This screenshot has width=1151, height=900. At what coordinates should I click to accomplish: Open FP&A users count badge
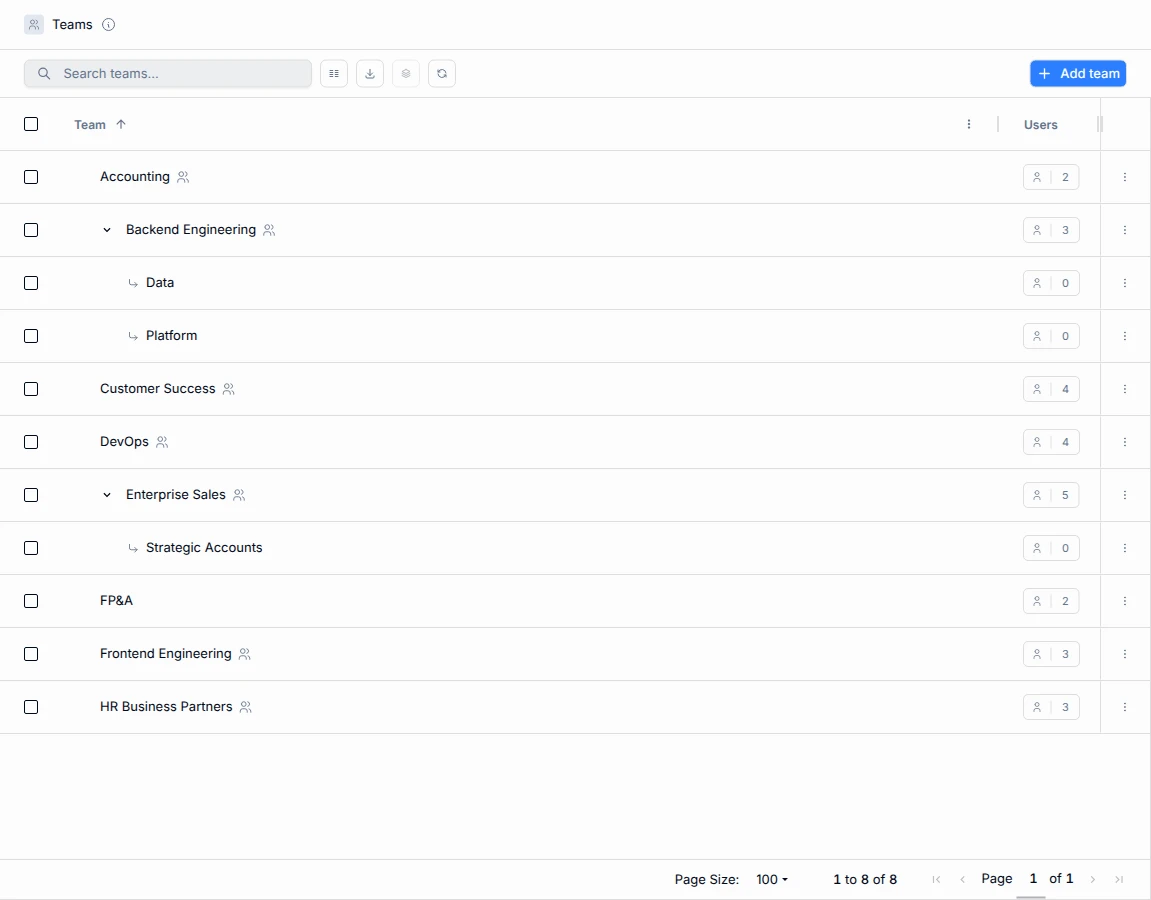pyautogui.click(x=1051, y=600)
